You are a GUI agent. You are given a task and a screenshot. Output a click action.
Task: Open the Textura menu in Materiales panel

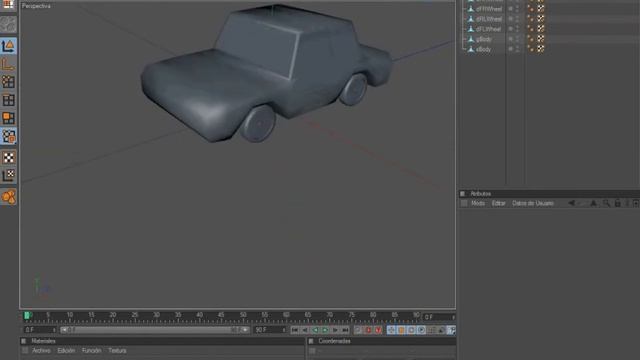117,351
